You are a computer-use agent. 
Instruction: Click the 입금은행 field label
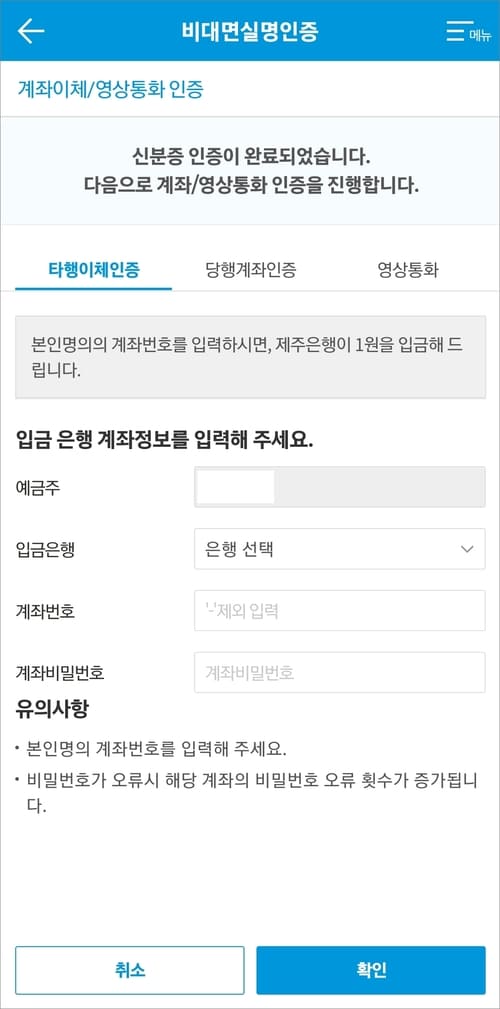click(44, 549)
